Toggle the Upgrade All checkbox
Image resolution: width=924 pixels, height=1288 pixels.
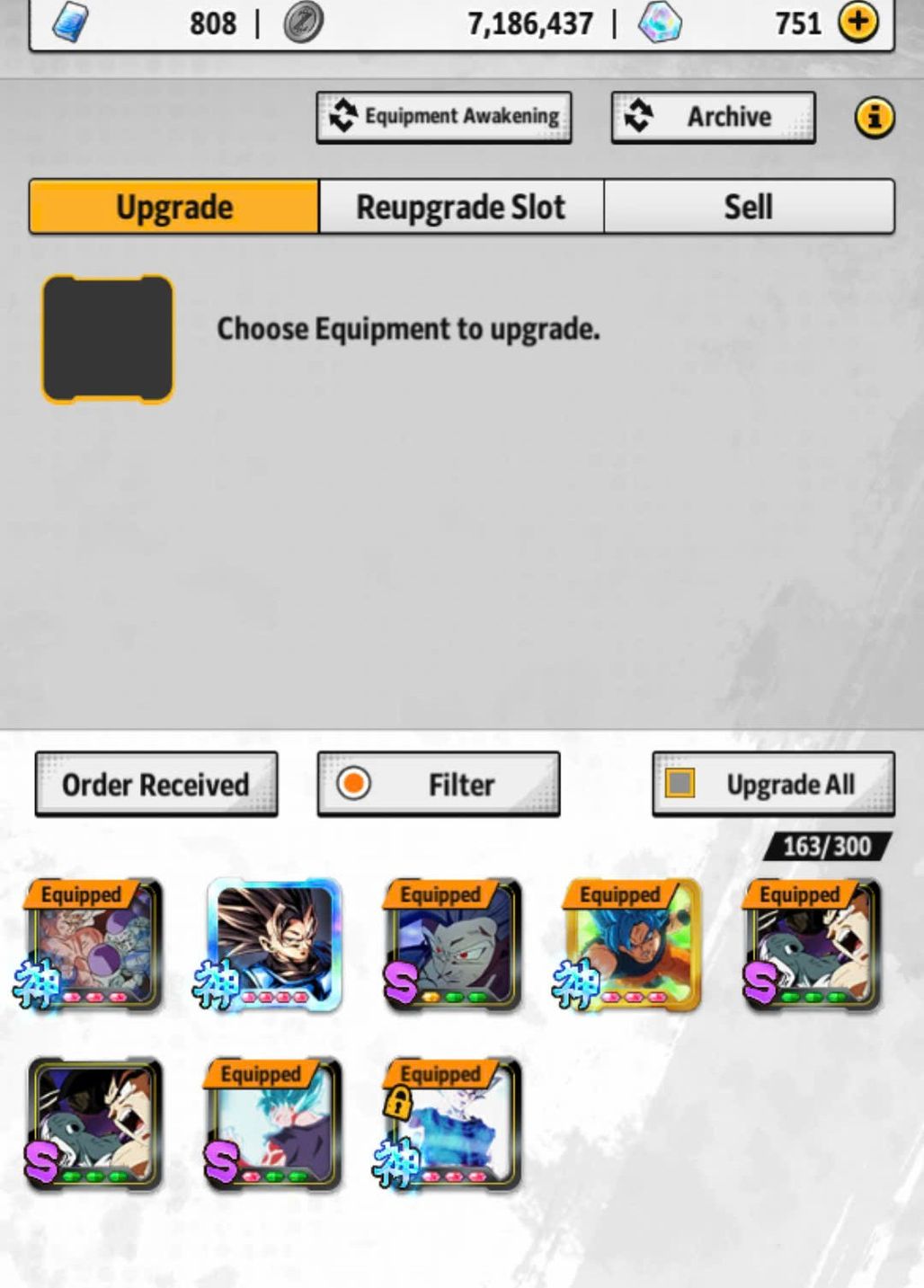680,783
